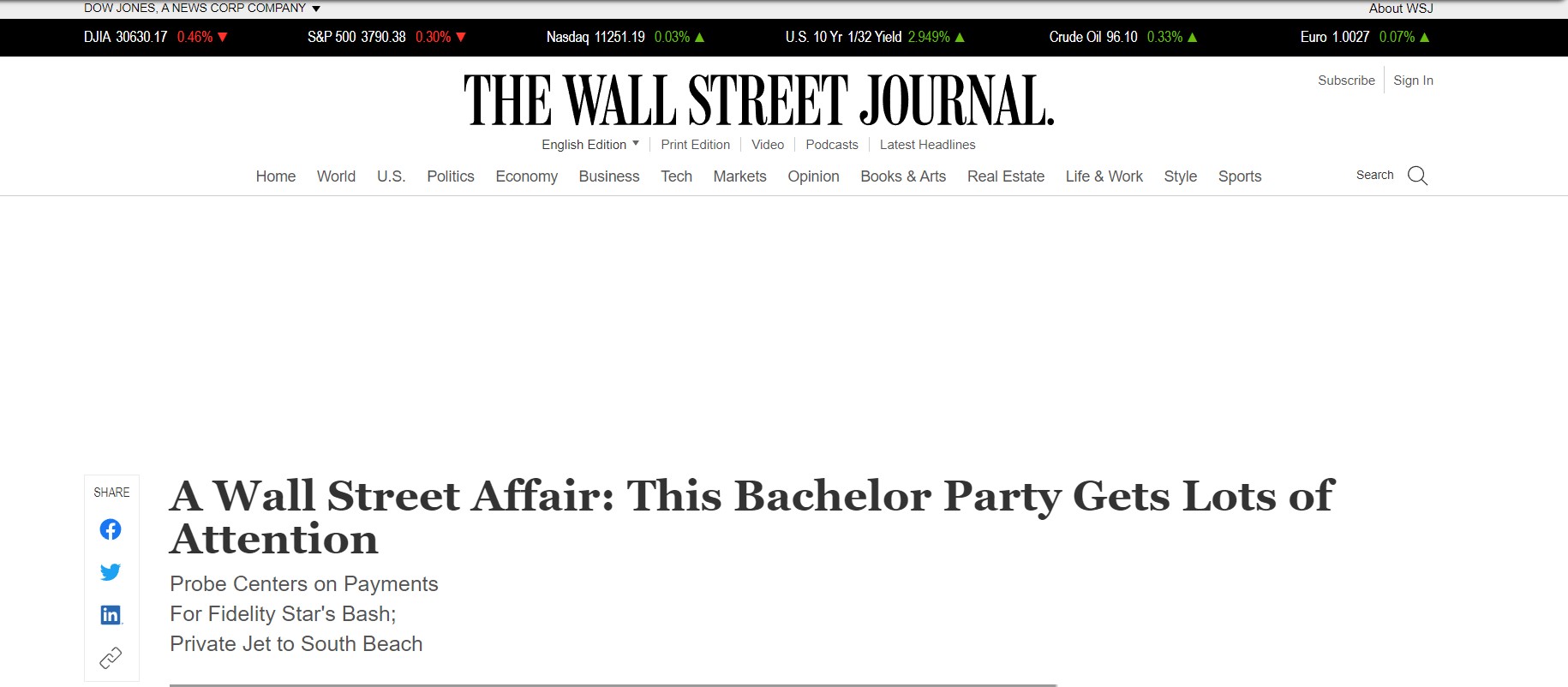The width and height of the screenshot is (1568, 687).
Task: Click the Crude Oil ticker quote
Action: [1122, 38]
